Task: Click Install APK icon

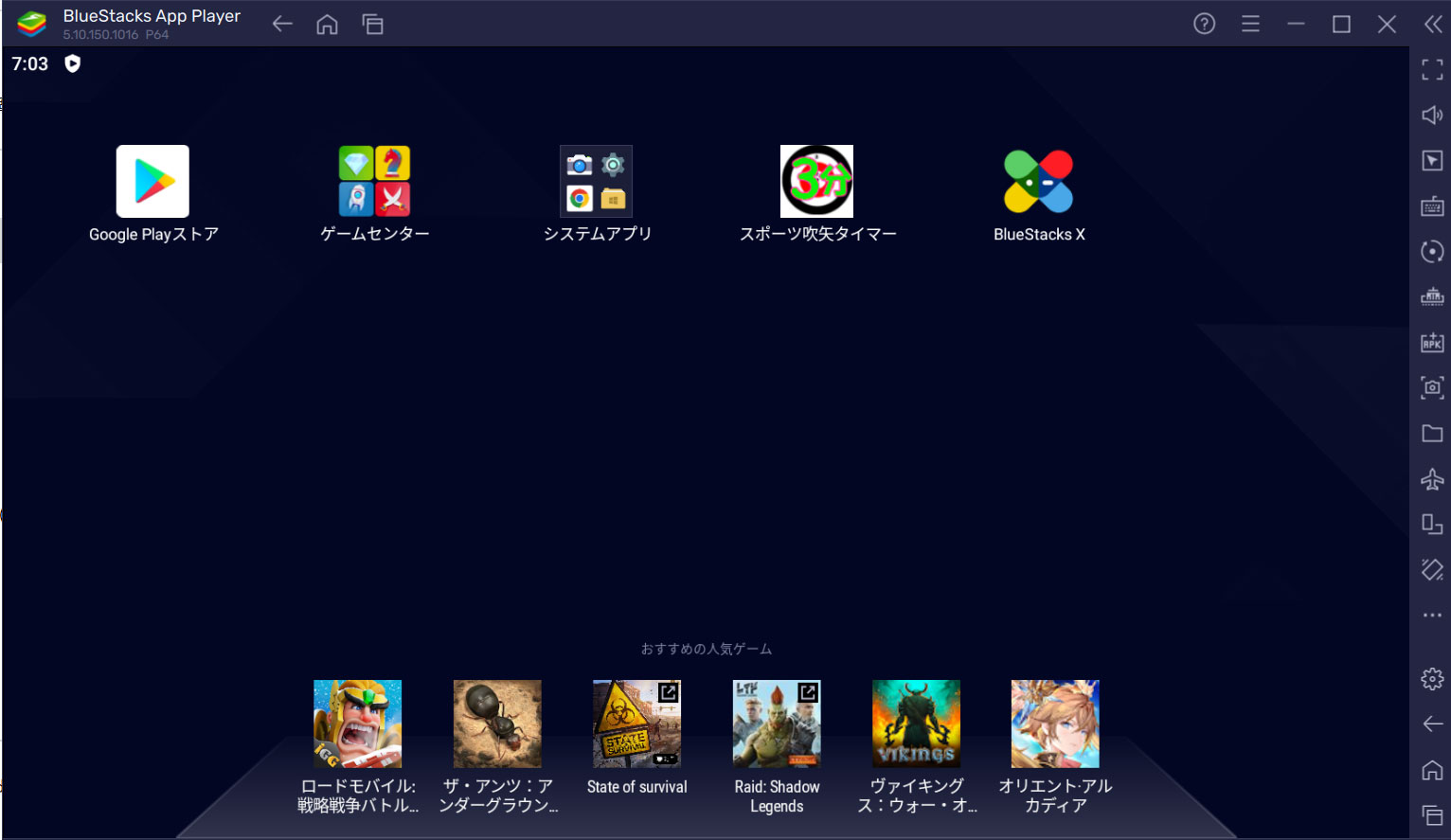Action: click(x=1432, y=342)
